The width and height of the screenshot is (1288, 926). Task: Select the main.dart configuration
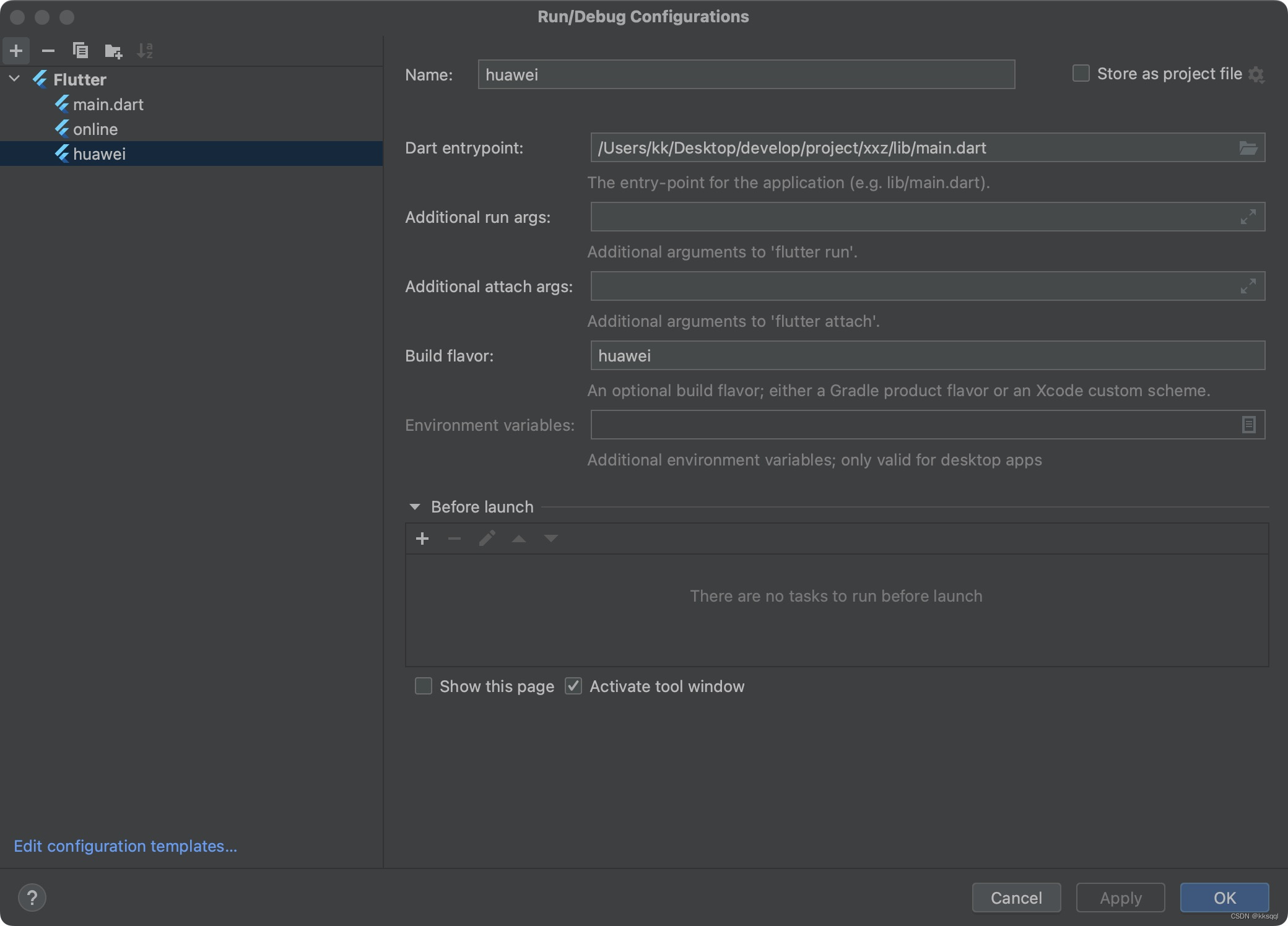pos(108,105)
